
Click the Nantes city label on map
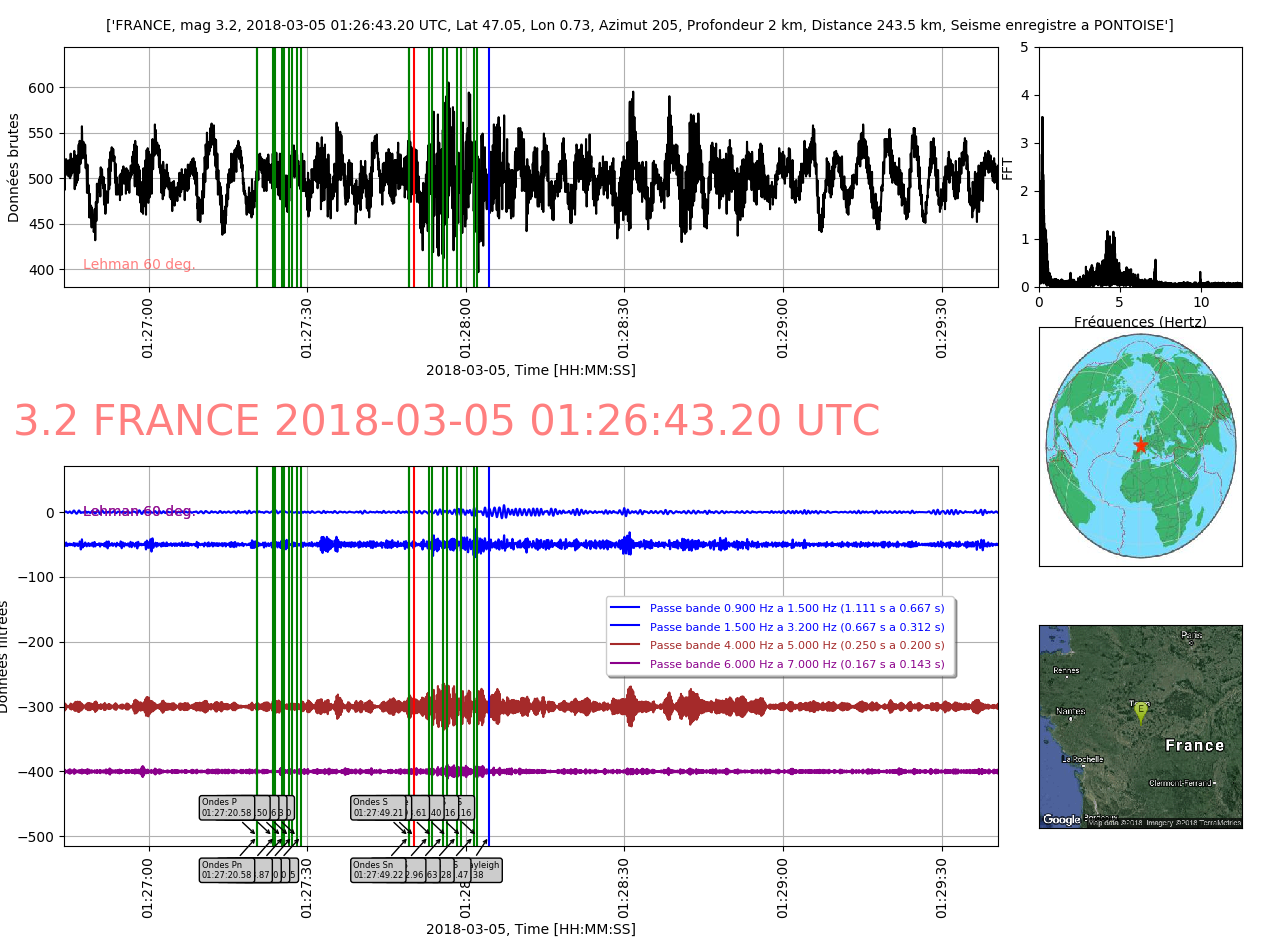[1070, 712]
